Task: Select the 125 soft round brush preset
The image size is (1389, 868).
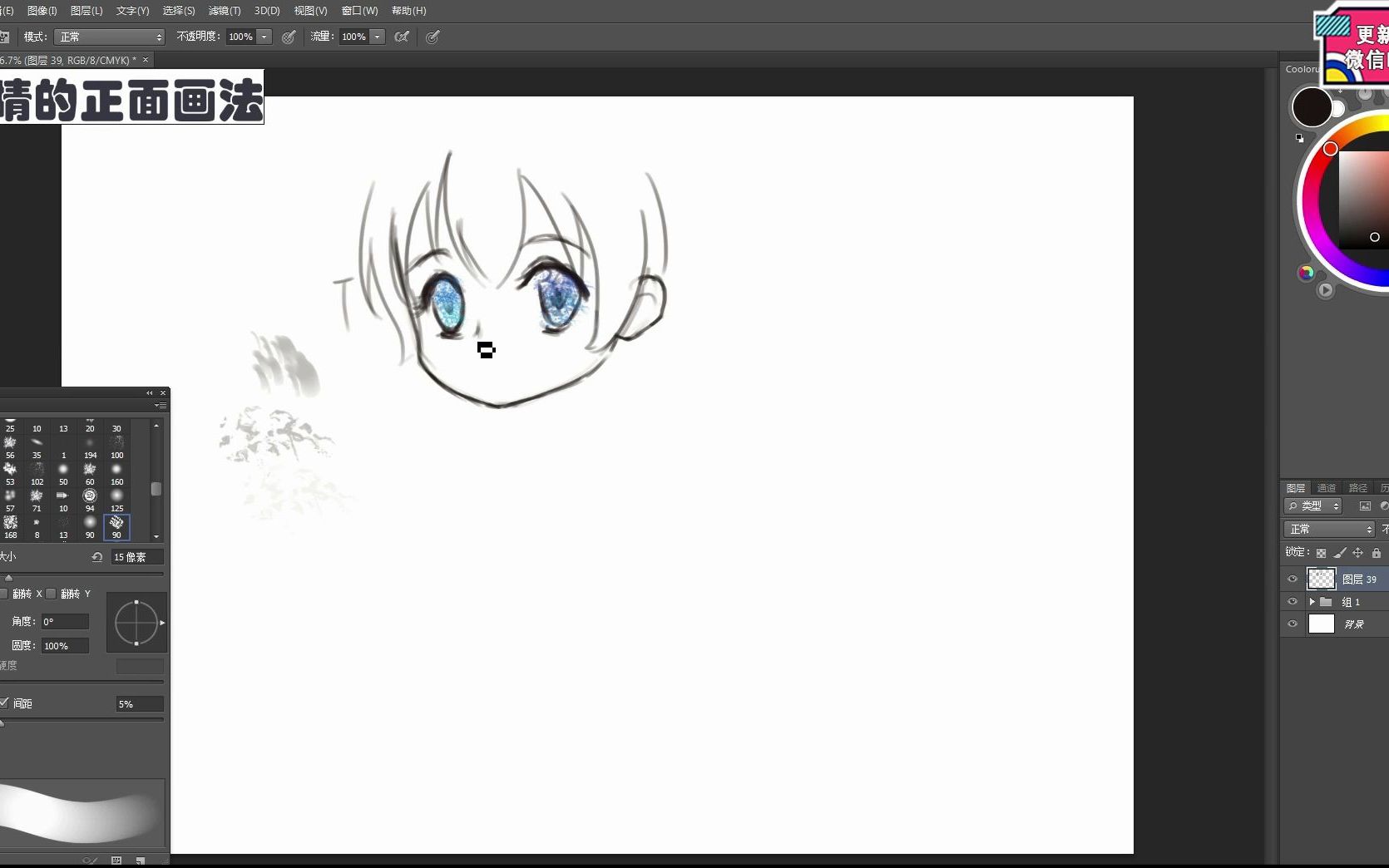Action: 116,499
